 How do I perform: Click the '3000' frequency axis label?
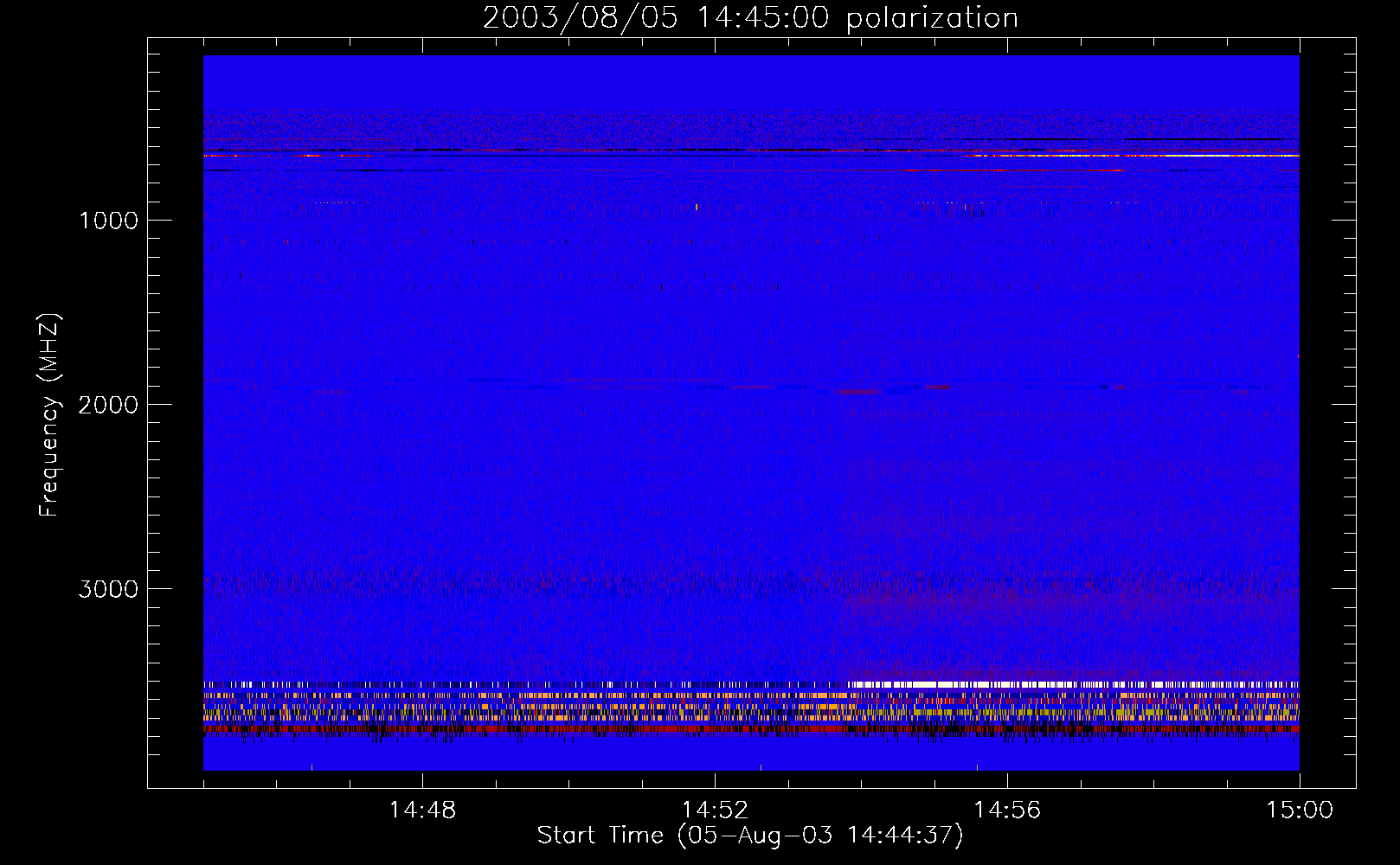(108, 589)
